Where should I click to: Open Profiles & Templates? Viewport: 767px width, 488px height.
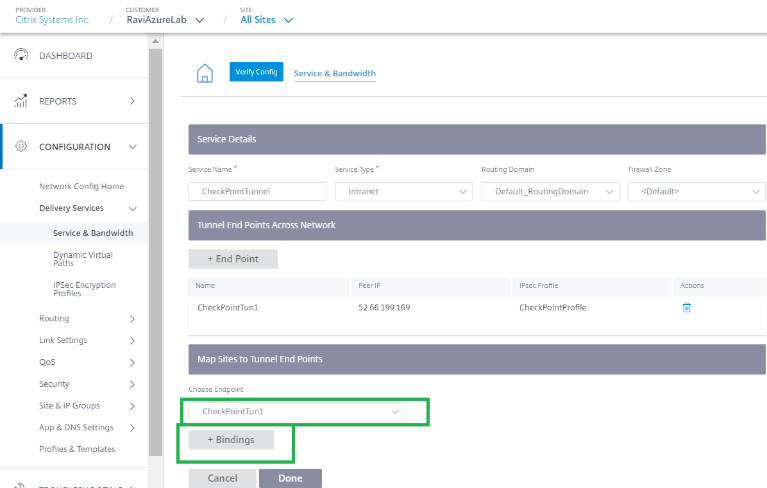click(77, 449)
